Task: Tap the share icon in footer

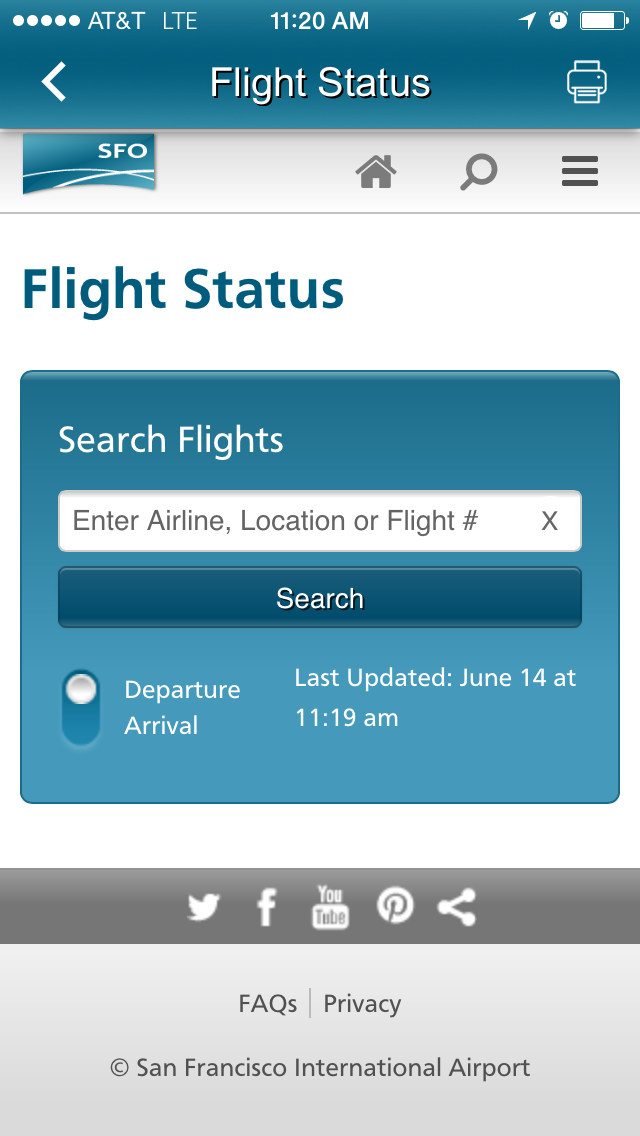Action: (457, 907)
